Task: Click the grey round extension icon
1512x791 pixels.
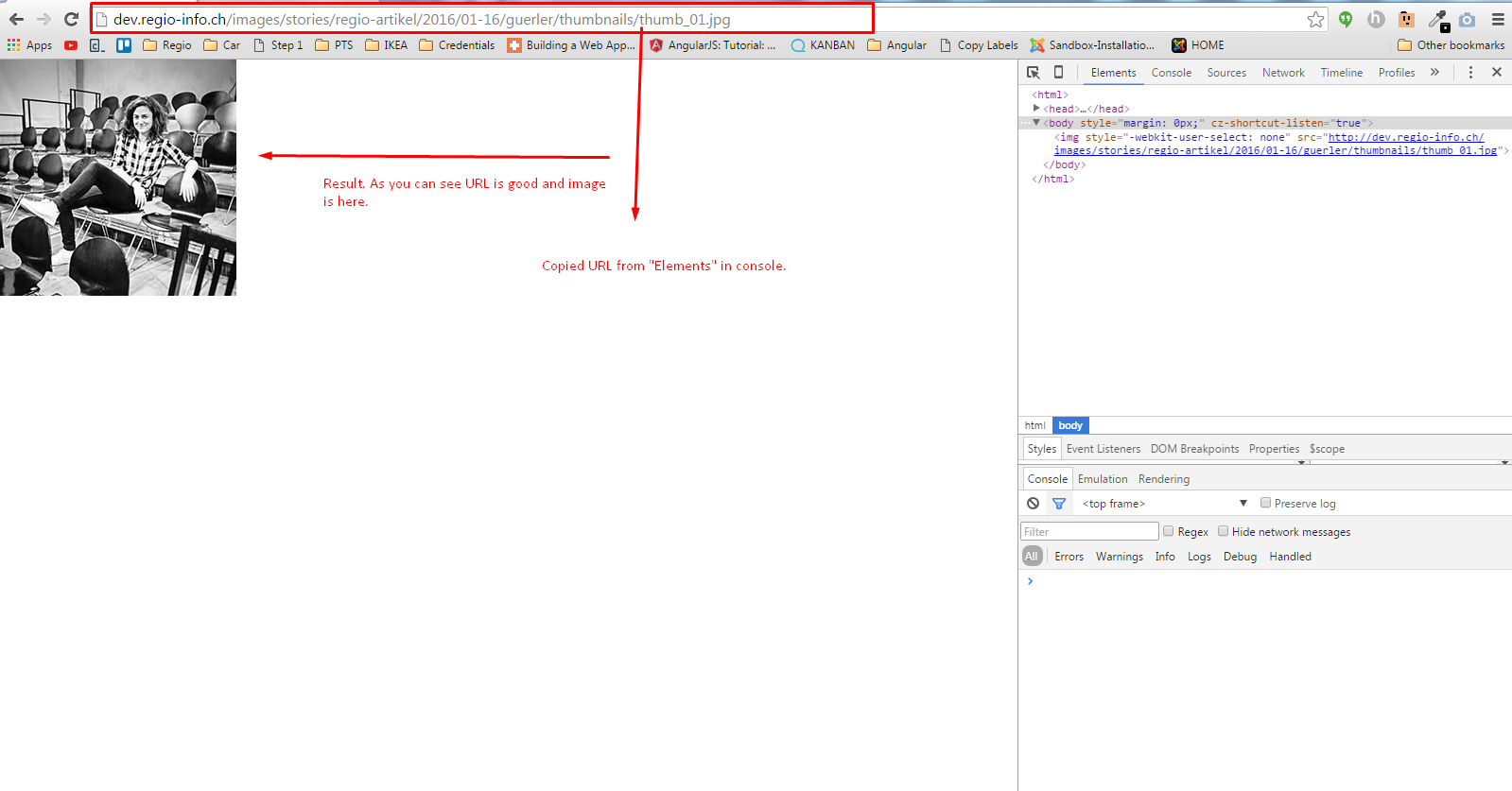Action: click(x=1376, y=19)
